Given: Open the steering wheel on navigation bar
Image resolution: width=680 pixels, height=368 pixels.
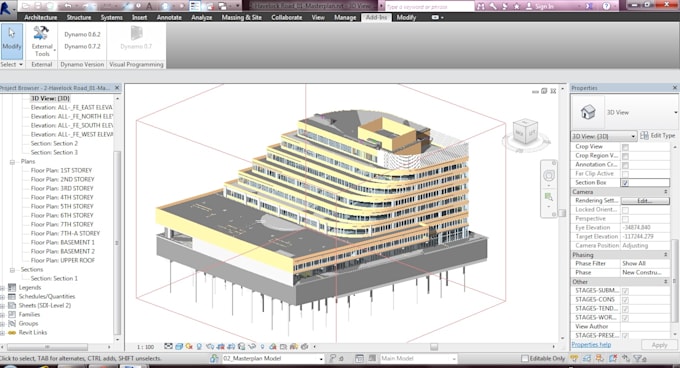Looking at the screenshot, I should (x=549, y=176).
